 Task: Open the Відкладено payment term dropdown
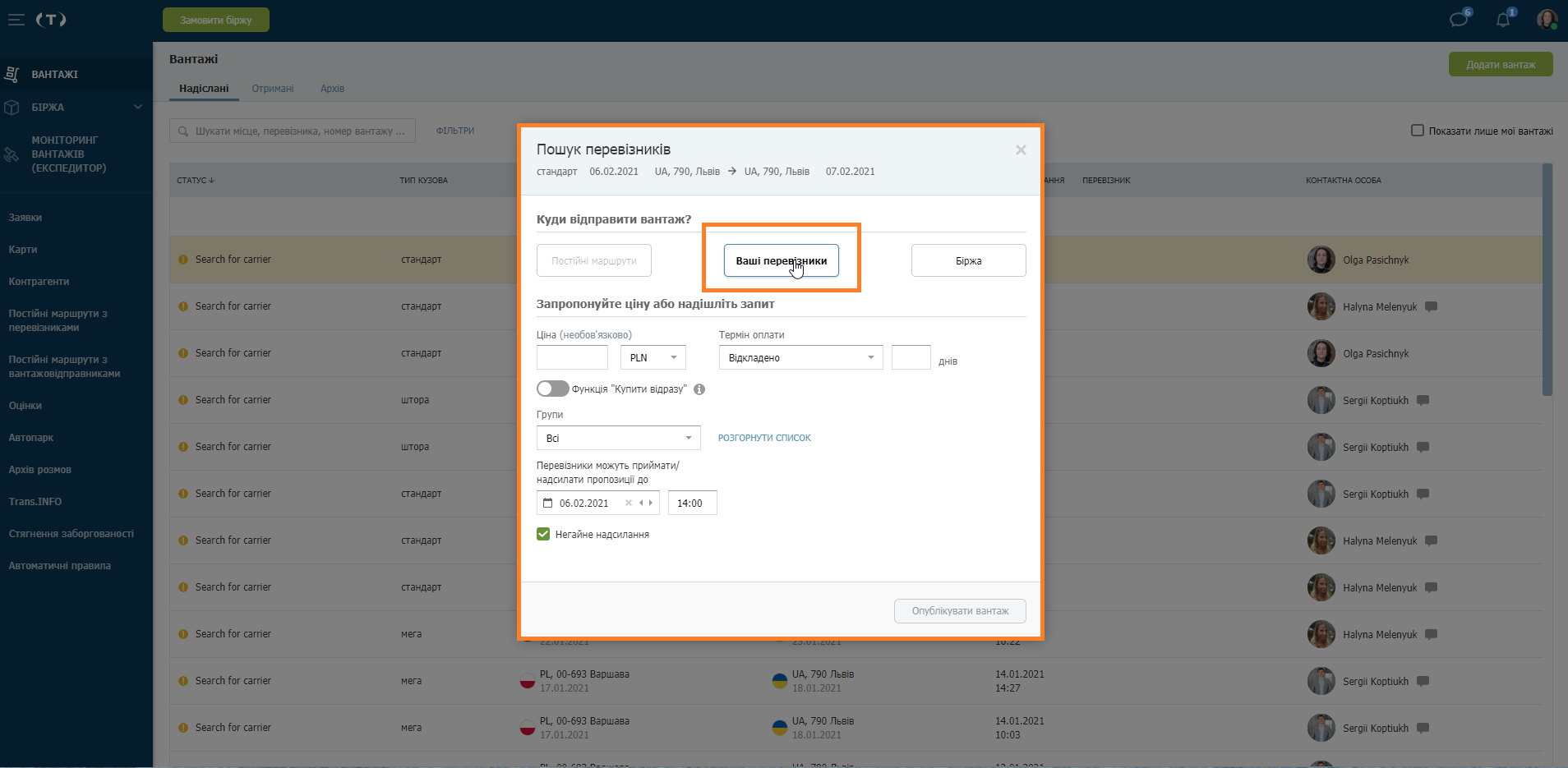[801, 357]
